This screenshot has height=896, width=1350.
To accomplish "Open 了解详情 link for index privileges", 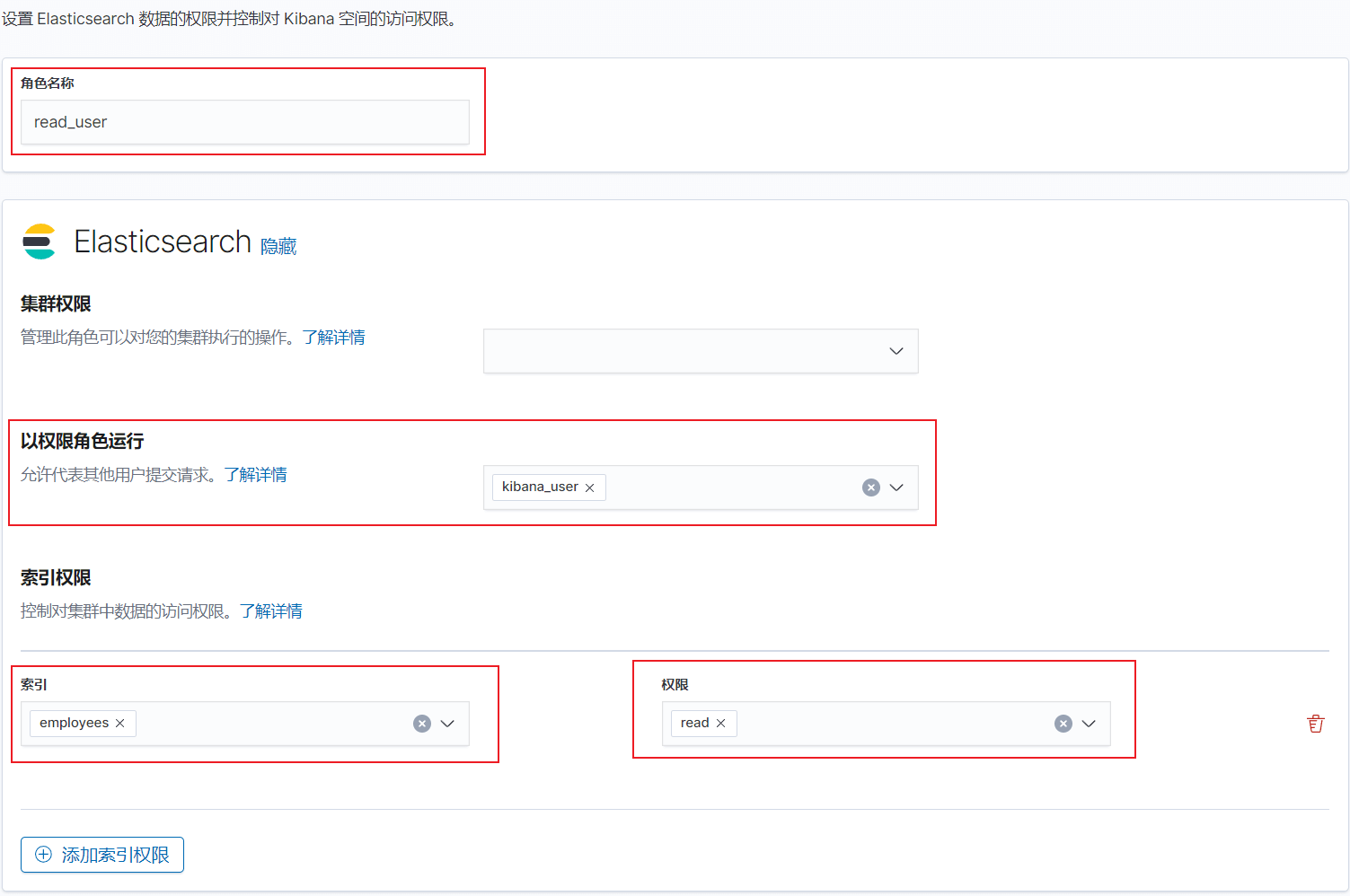I will click(270, 611).
